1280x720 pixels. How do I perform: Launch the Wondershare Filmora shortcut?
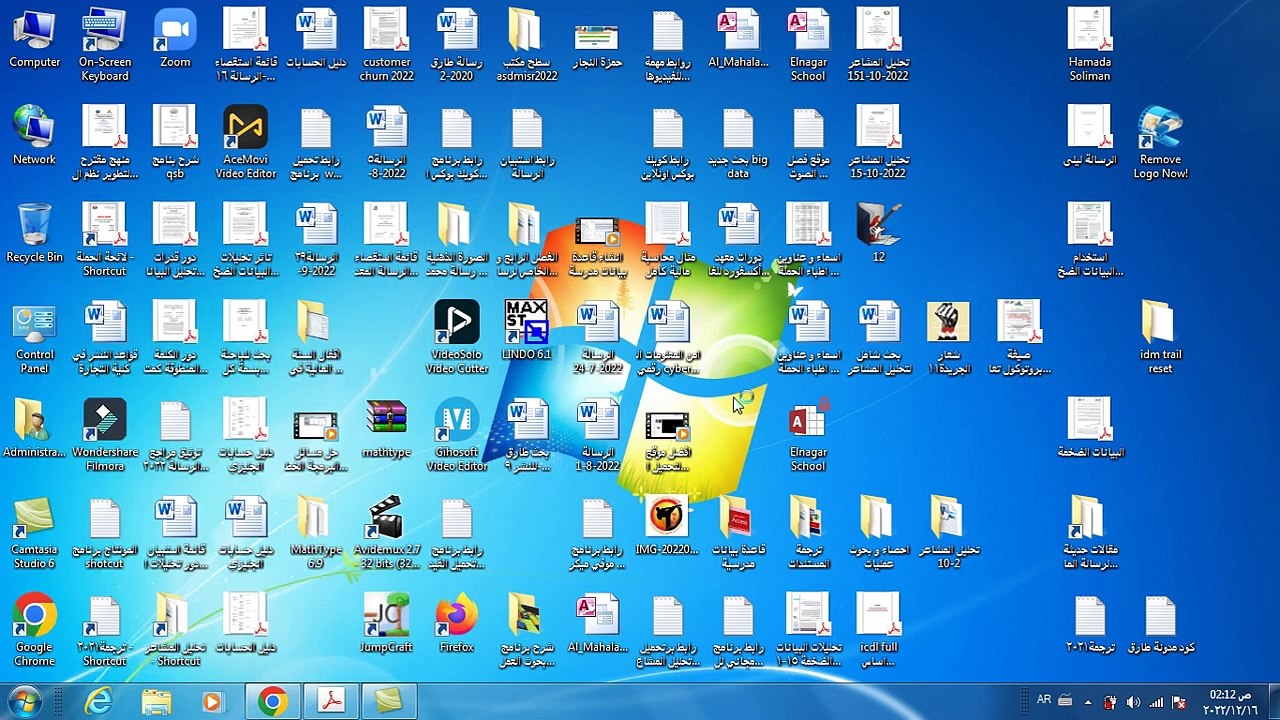105,436
